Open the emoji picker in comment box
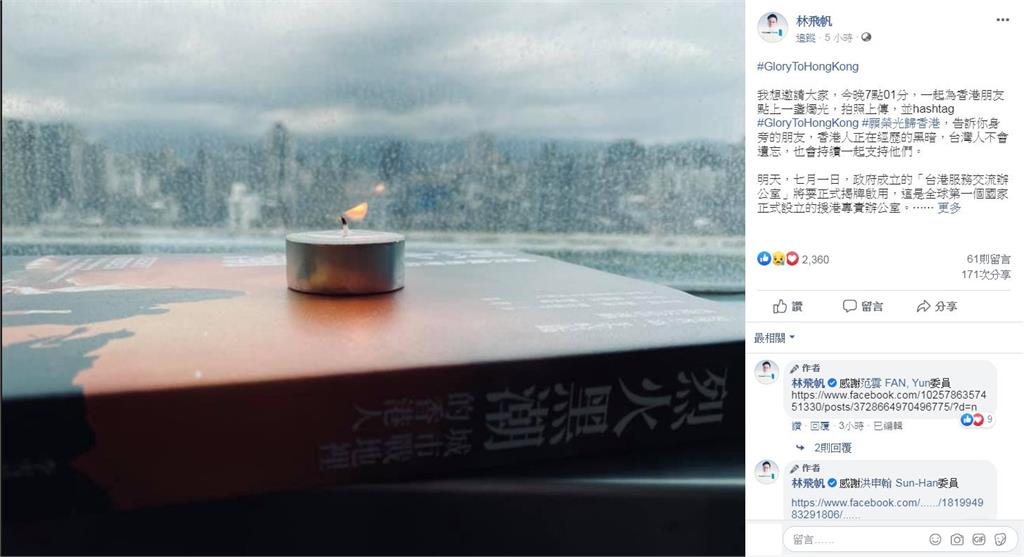This screenshot has height=557, width=1024. click(935, 539)
